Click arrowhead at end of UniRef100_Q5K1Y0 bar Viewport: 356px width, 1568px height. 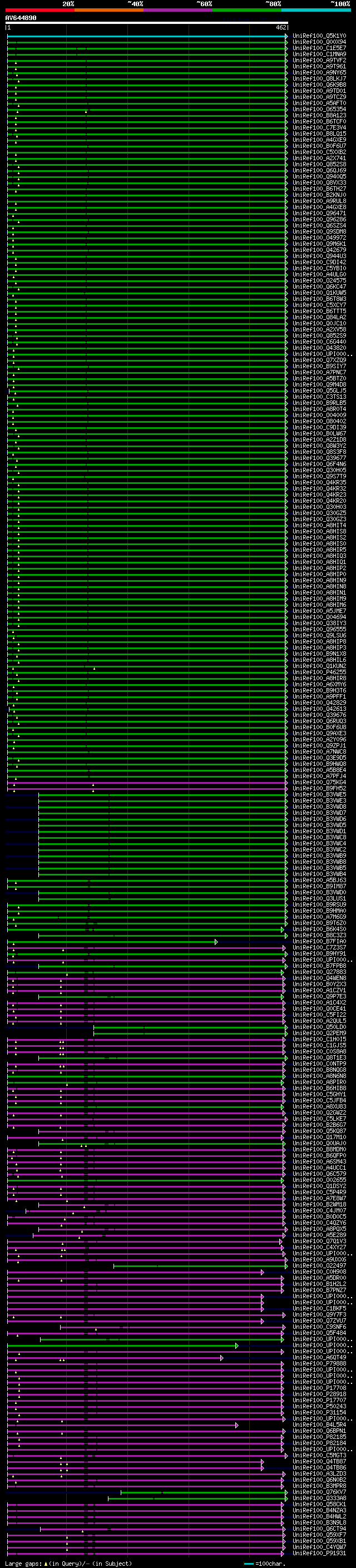point(286,37)
